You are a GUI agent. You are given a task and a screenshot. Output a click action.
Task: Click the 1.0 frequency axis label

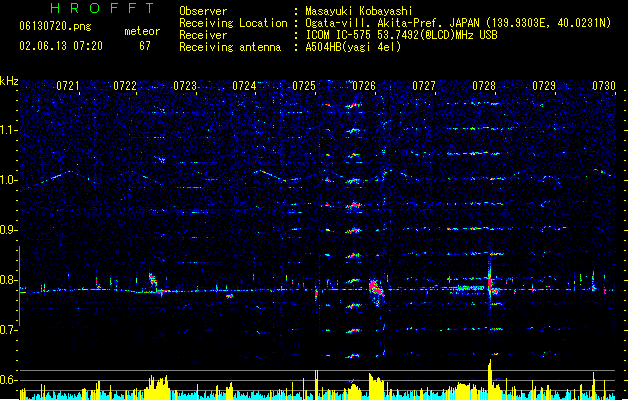(9, 180)
